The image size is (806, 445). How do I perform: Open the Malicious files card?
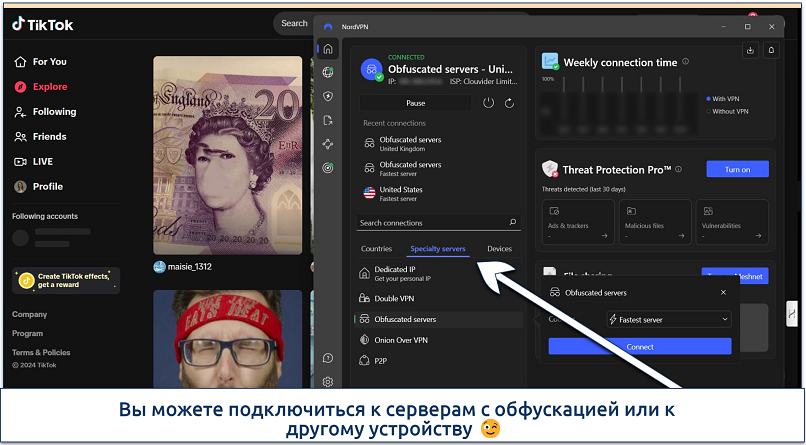click(x=654, y=221)
